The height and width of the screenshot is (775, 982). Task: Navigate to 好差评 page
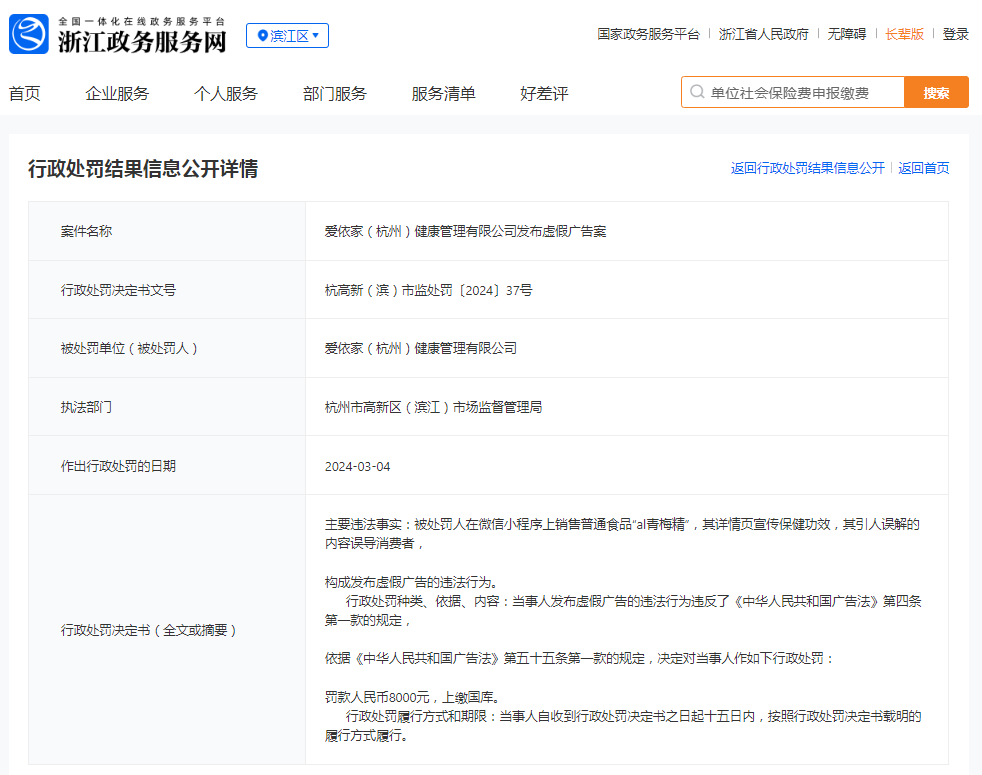point(544,94)
